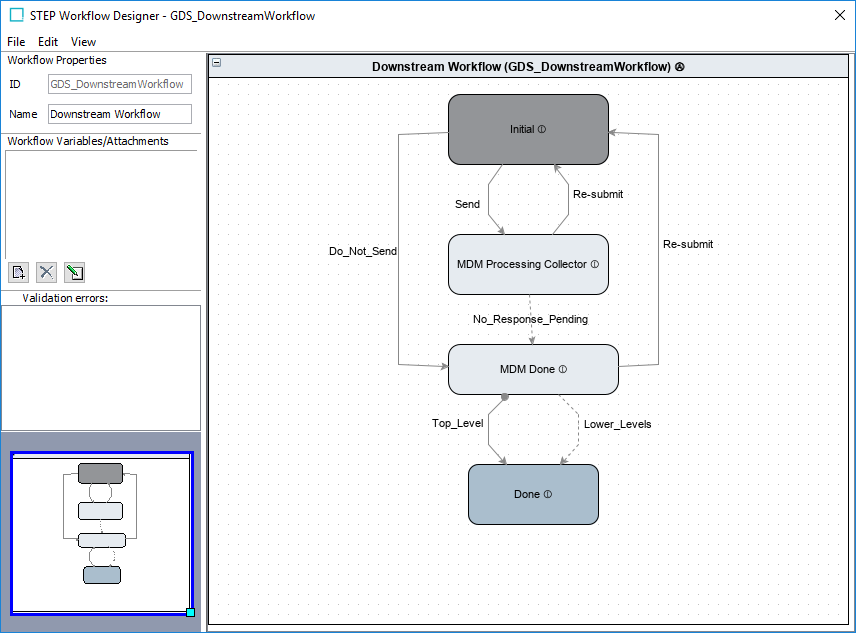Close the STEP Workflow Designer window
856x633 pixels.
839,15
